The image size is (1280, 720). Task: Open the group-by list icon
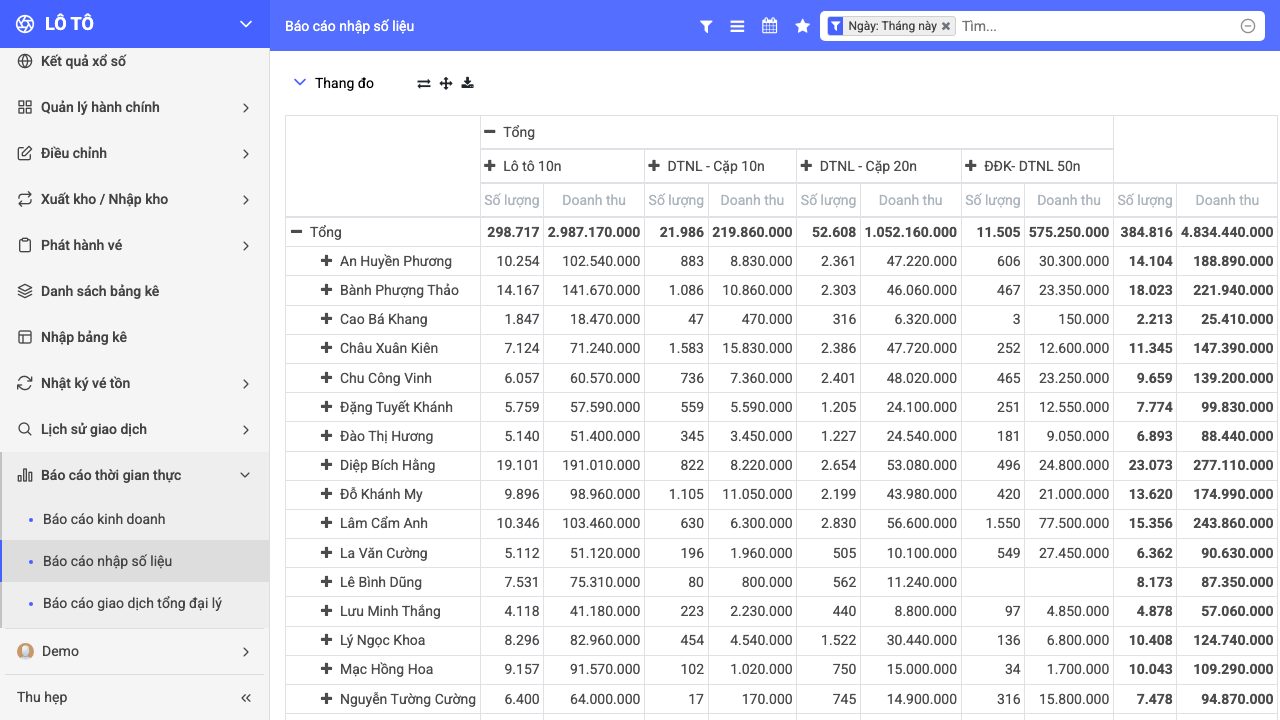[x=737, y=27]
